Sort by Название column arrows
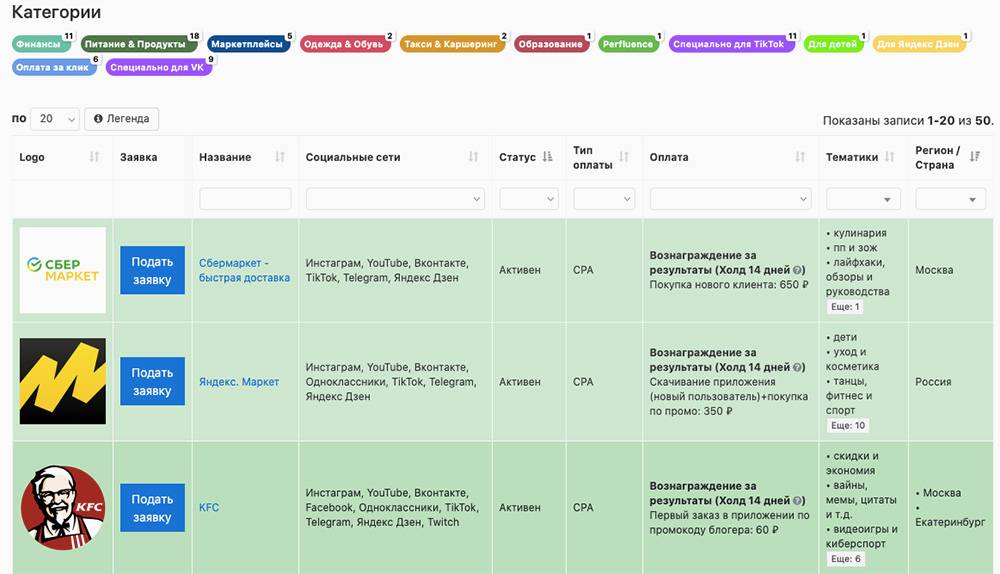The width and height of the screenshot is (1000, 574). tap(279, 157)
